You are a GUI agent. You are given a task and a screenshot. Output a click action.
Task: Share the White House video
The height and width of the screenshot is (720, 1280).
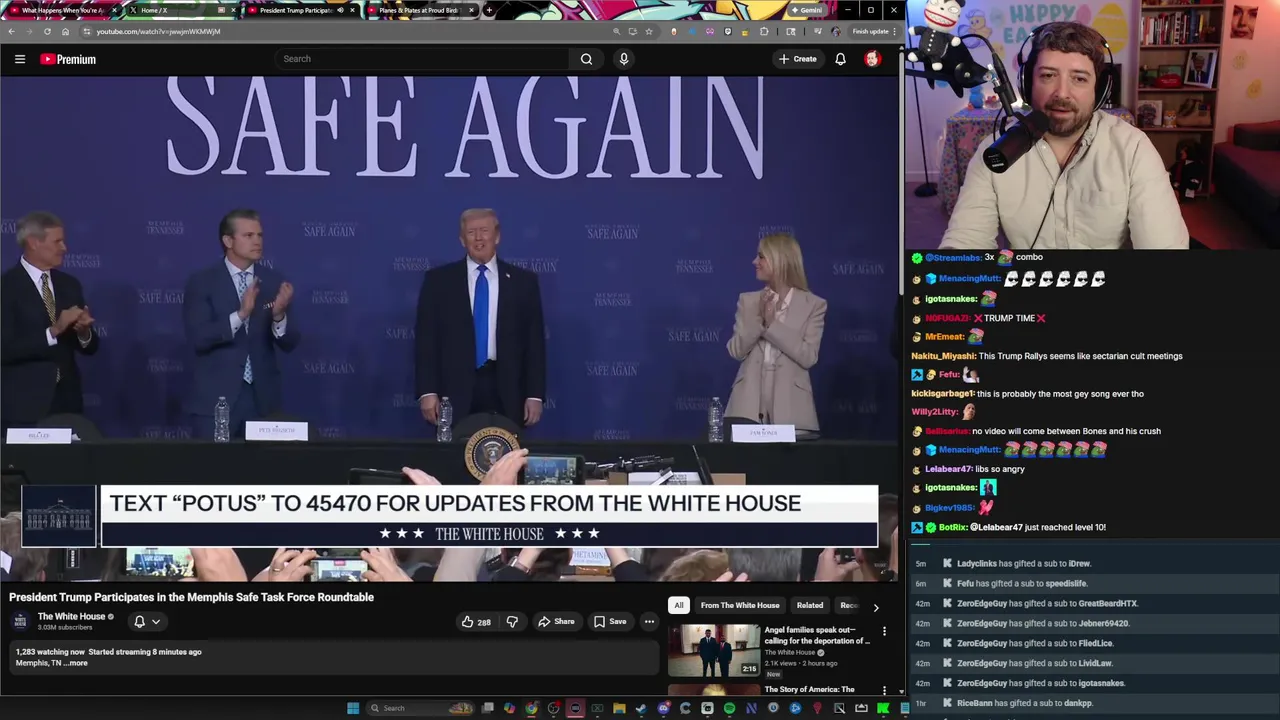556,622
